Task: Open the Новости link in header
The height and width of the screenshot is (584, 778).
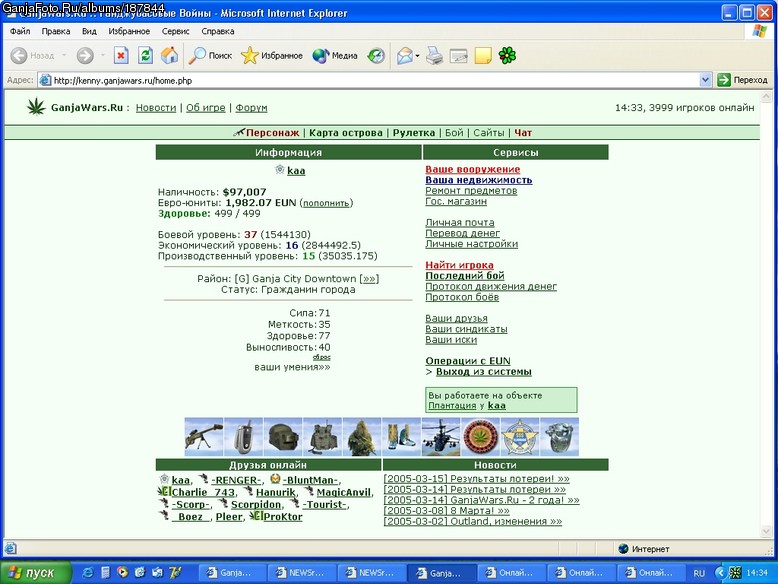Action: pyautogui.click(x=156, y=108)
